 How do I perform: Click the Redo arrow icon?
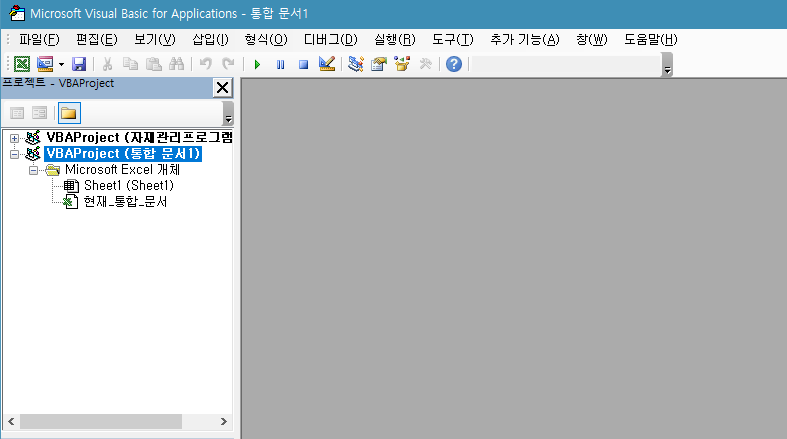(228, 64)
